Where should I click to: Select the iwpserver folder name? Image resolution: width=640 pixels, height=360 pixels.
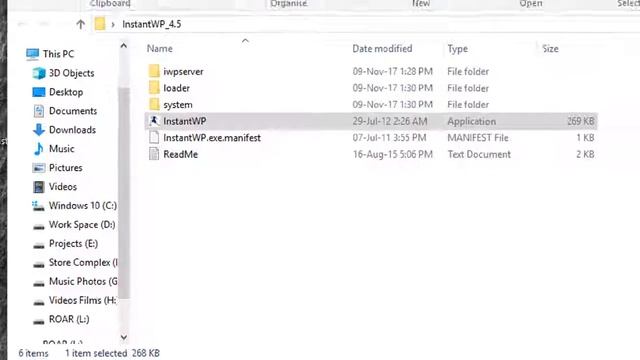(183, 71)
